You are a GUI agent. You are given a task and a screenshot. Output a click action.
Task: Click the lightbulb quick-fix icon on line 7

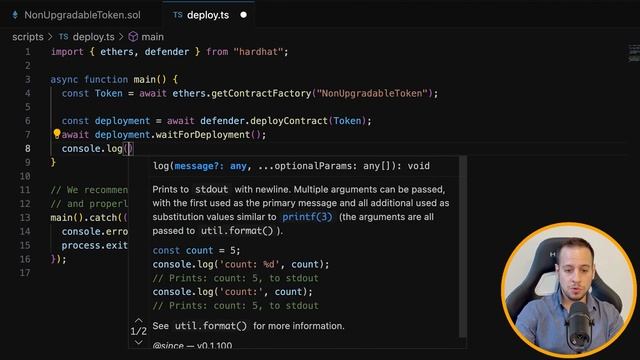(x=57, y=133)
